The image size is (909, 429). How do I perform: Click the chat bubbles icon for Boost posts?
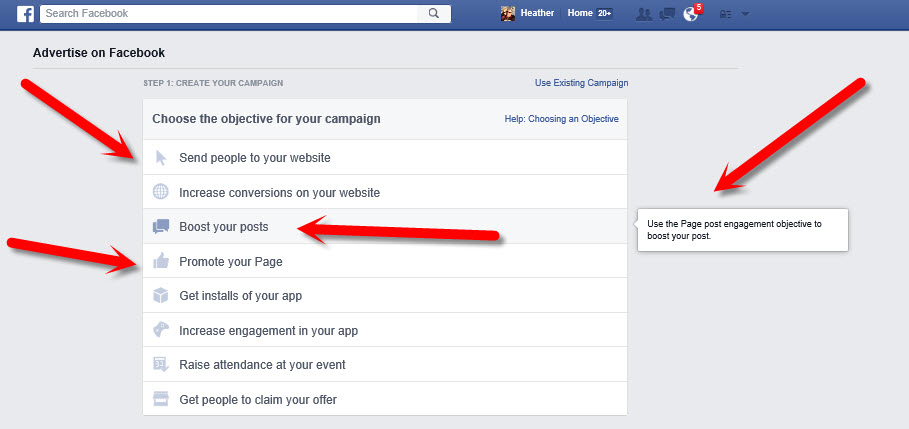(x=161, y=227)
